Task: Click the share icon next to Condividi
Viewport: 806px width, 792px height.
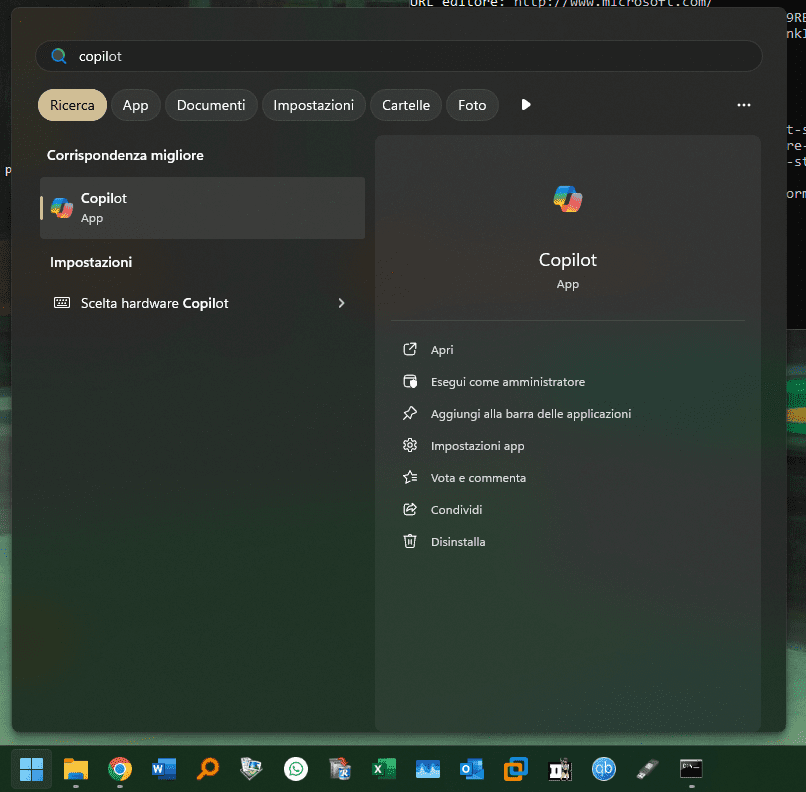Action: pyautogui.click(x=409, y=509)
